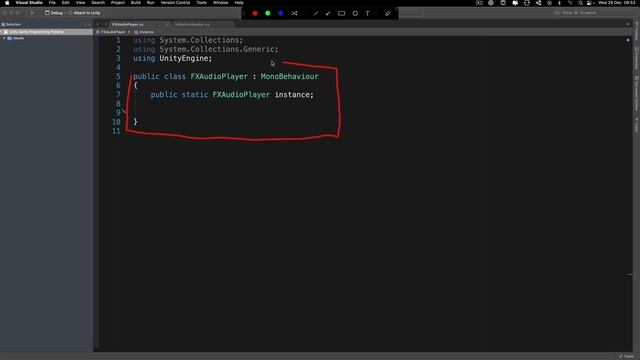Click the editor overview indicator at scrollbar top
Viewport: 640px width, 360px height.
(x=628, y=40)
